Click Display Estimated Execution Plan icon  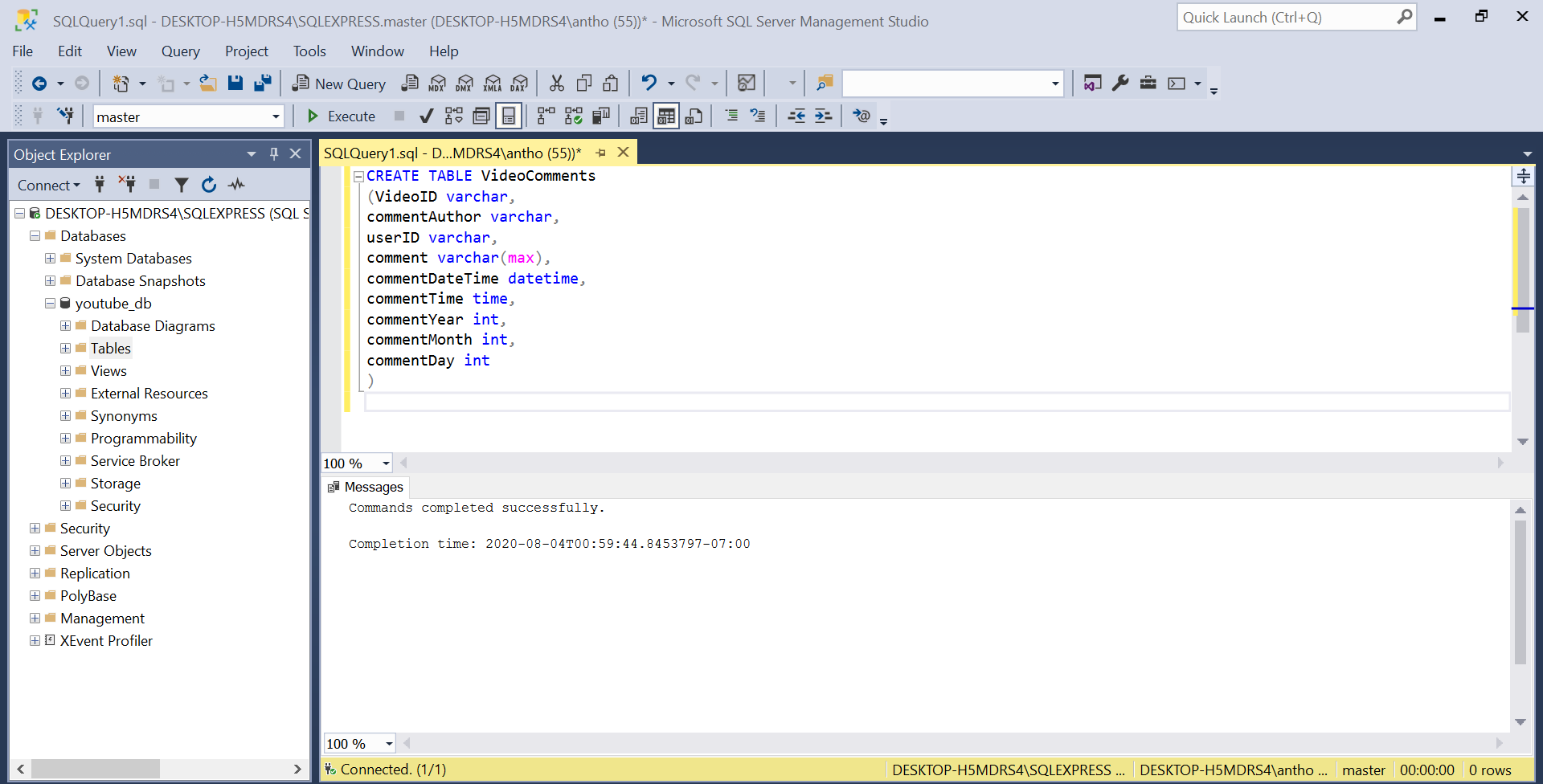pos(454,116)
